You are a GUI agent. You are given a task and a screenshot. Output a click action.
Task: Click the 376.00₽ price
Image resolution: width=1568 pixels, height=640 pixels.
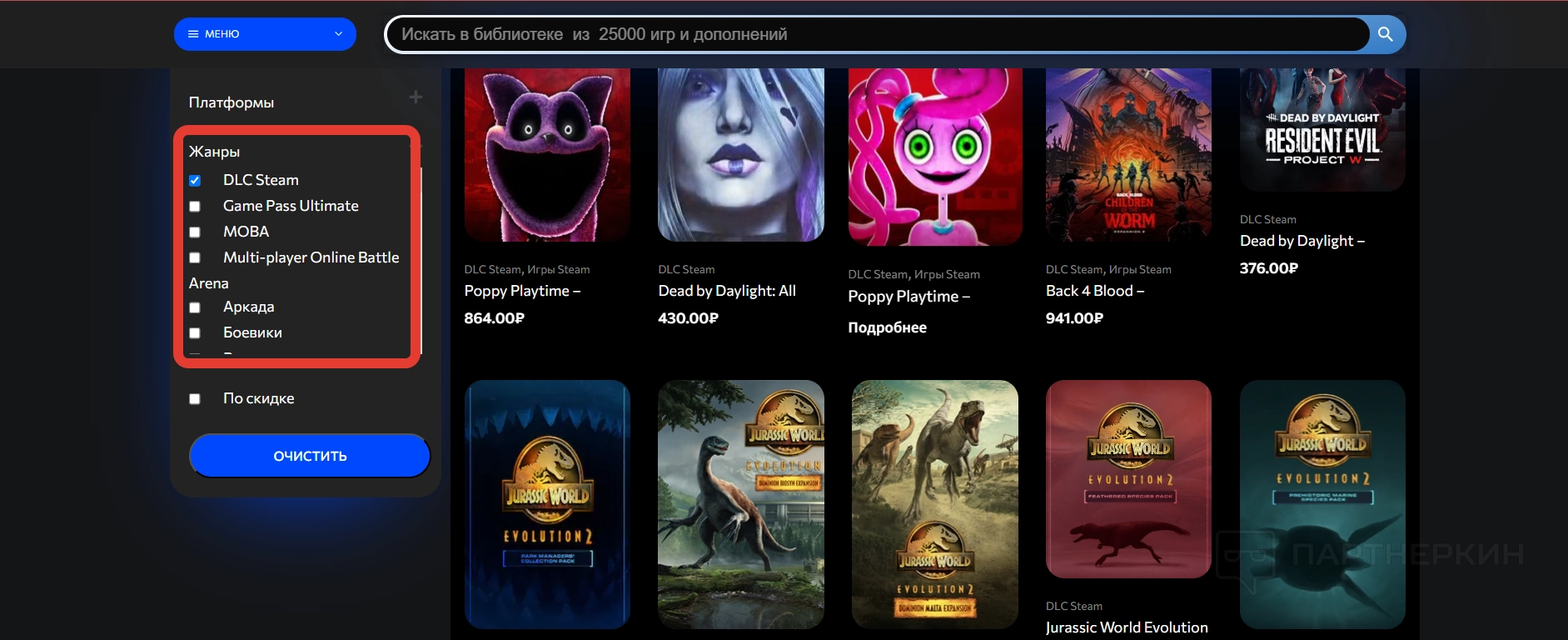[x=1269, y=268]
